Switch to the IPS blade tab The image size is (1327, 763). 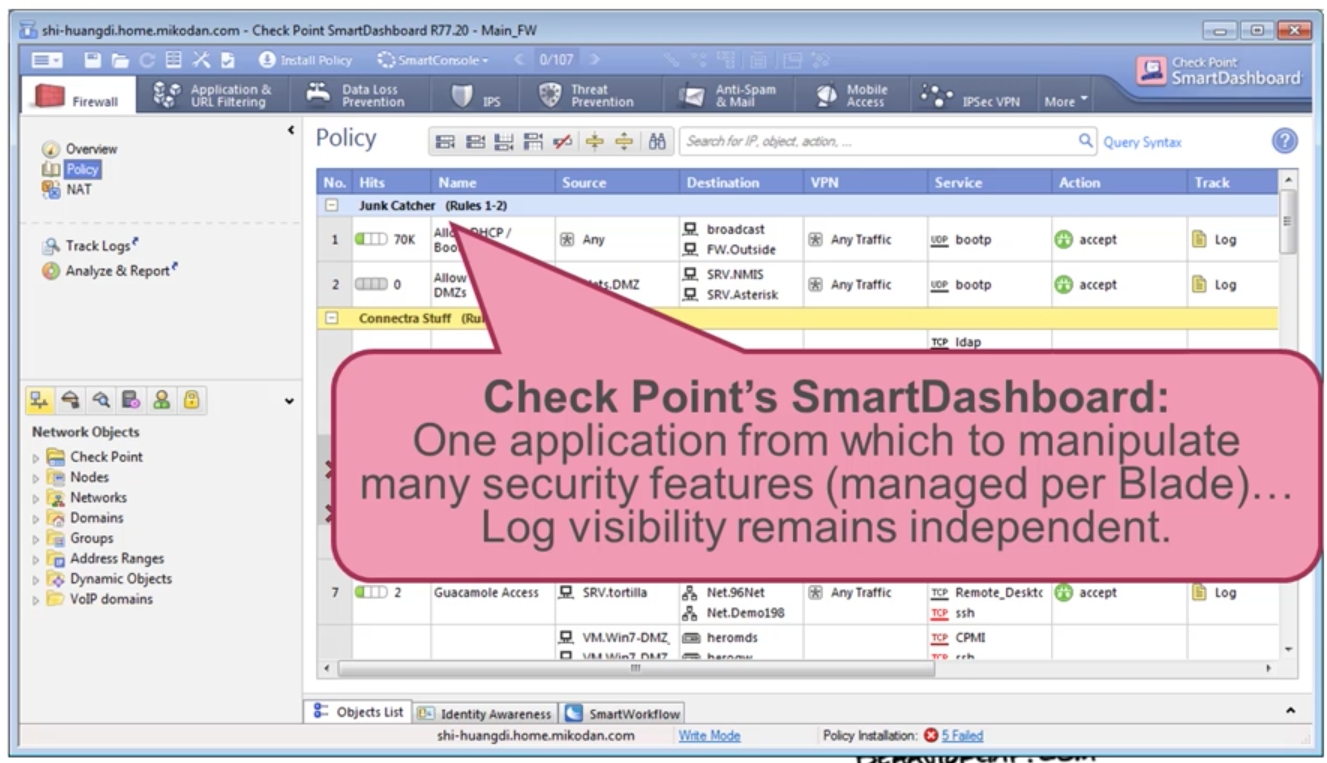(x=477, y=95)
